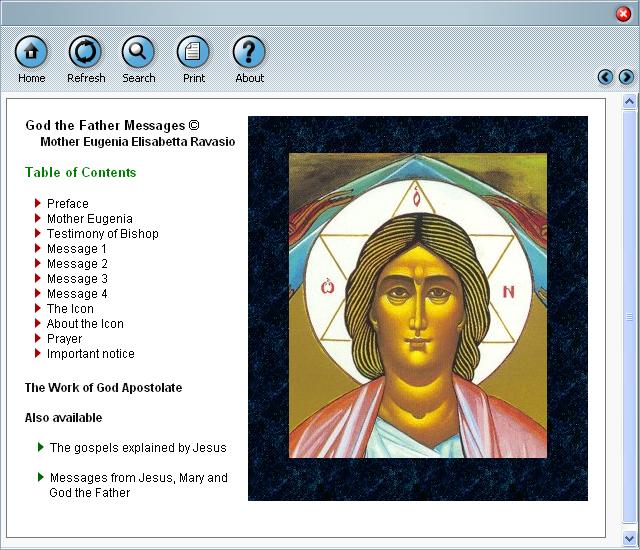Click red arrow bullet beside Message 1
The height and width of the screenshot is (550, 640).
[38, 248]
